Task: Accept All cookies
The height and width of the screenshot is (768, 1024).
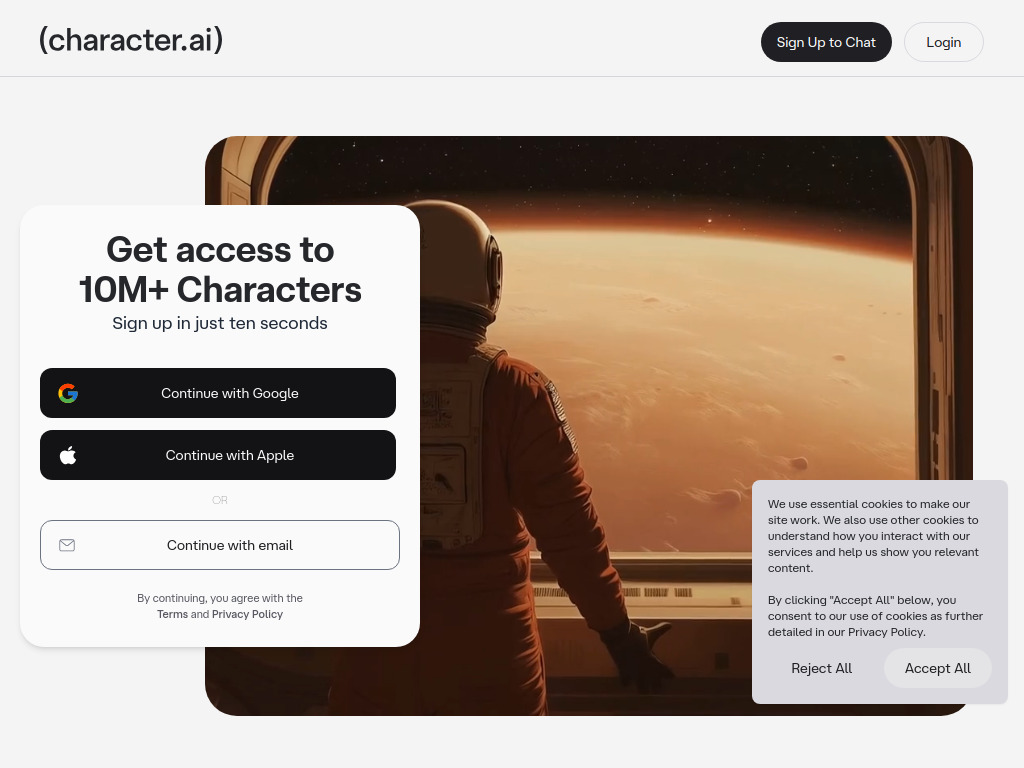Action: tap(938, 668)
